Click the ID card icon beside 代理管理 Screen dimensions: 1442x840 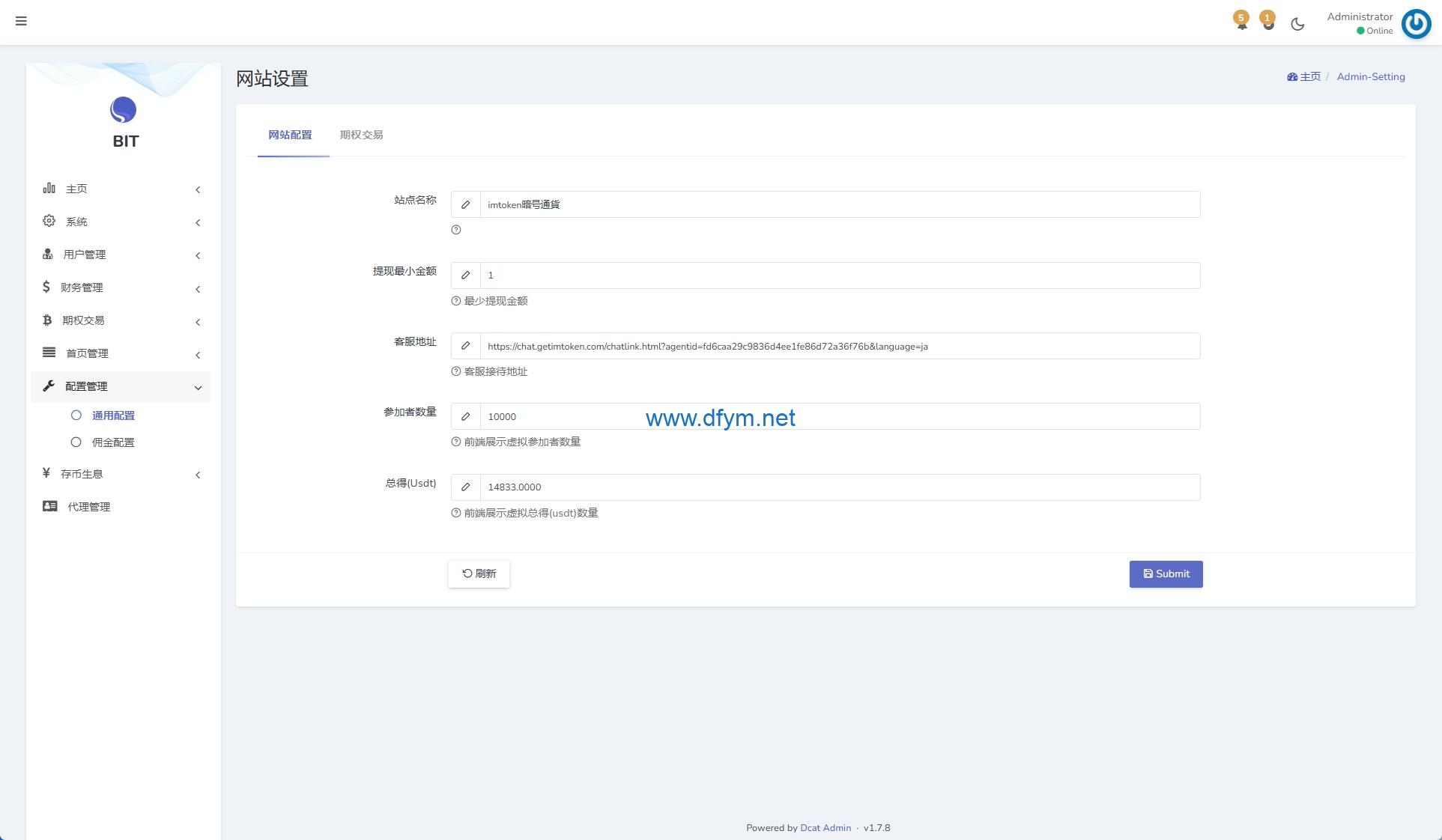[49, 506]
